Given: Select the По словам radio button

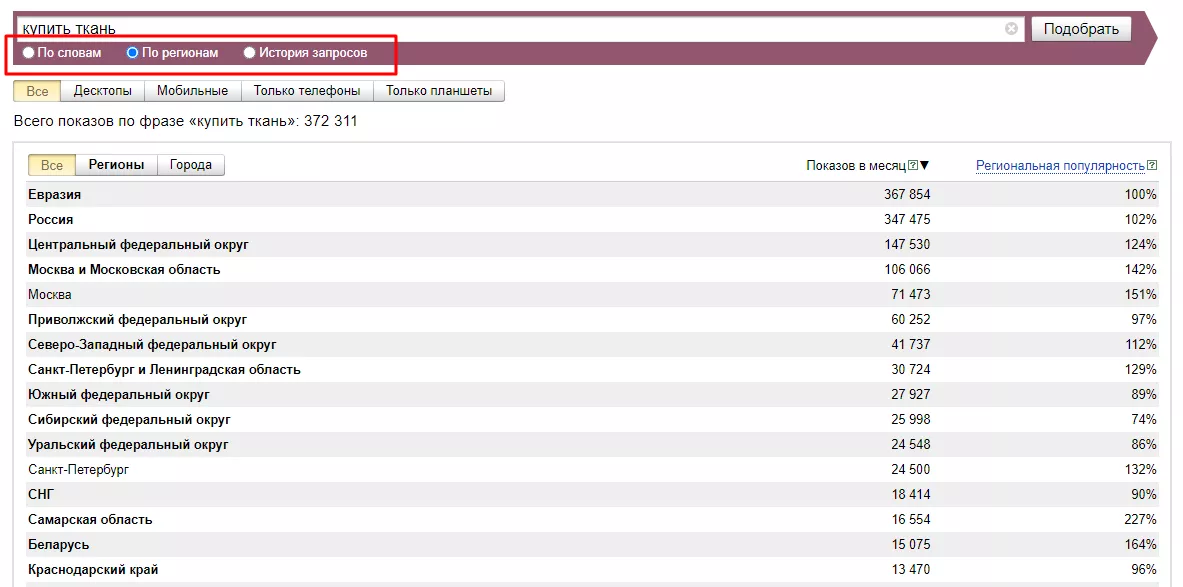Looking at the screenshot, I should click(x=29, y=53).
